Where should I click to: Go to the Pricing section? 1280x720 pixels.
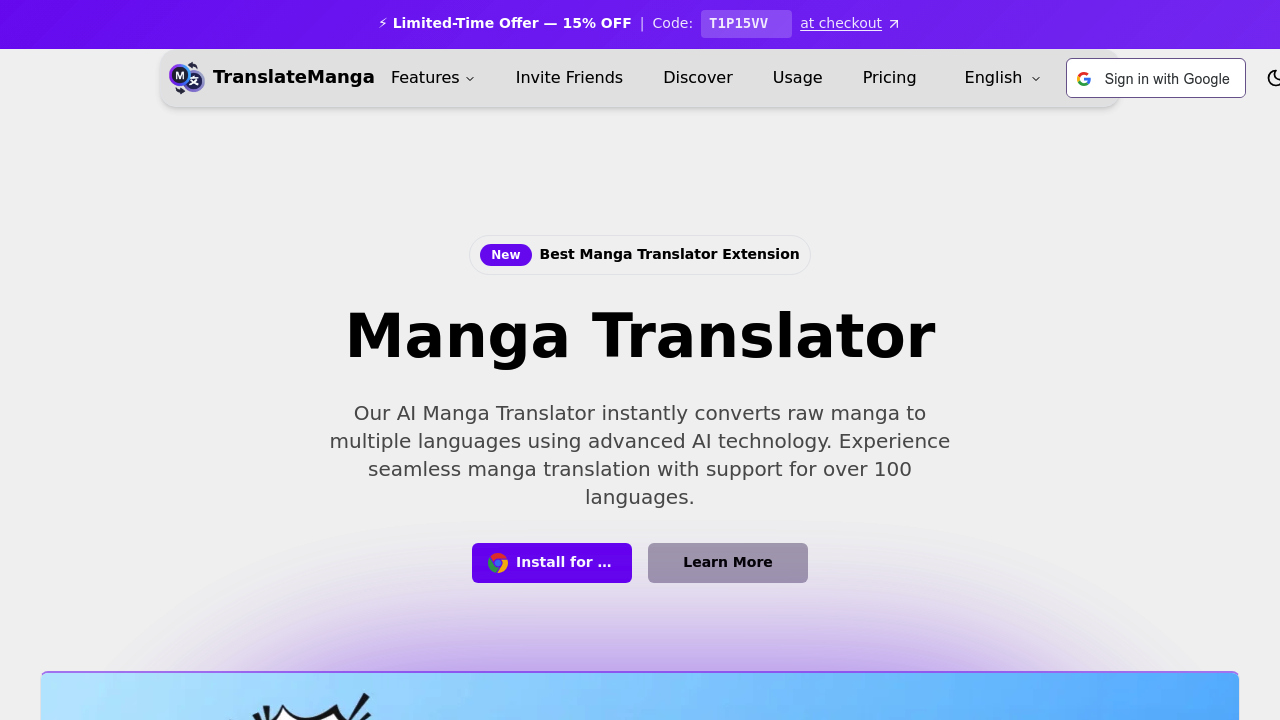pyautogui.click(x=889, y=77)
